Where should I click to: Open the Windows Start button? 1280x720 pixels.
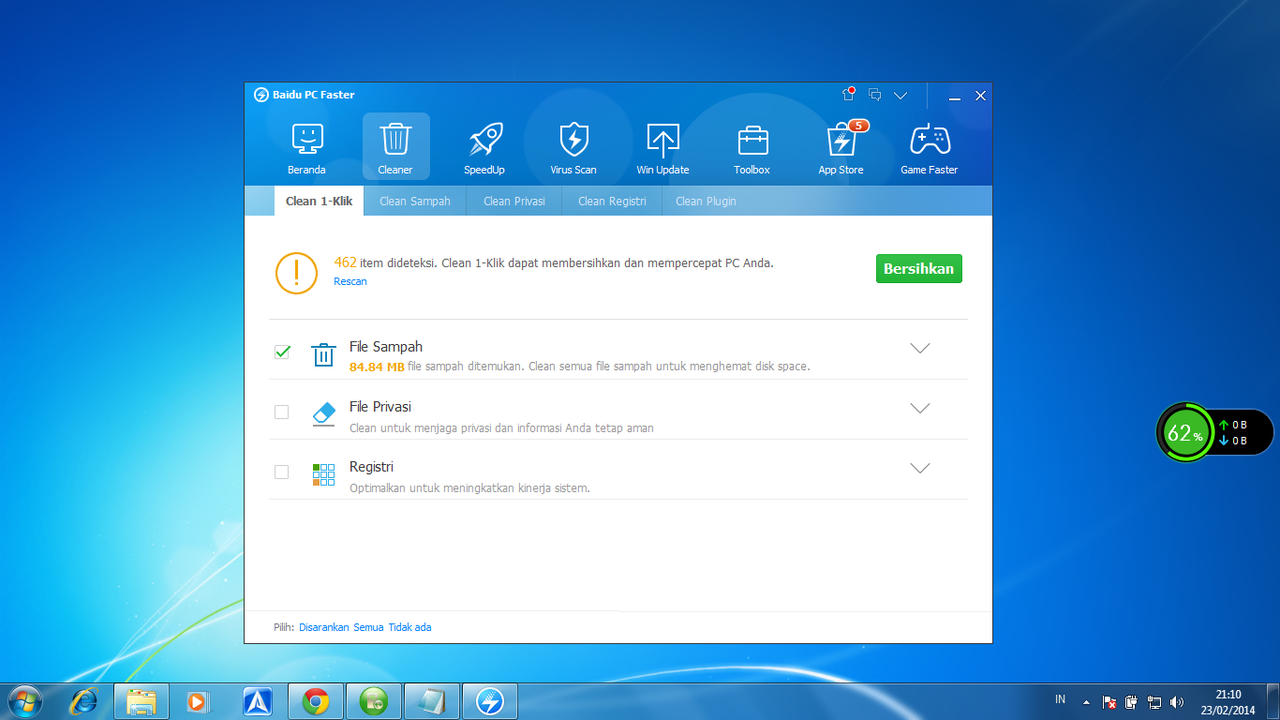[x=24, y=702]
